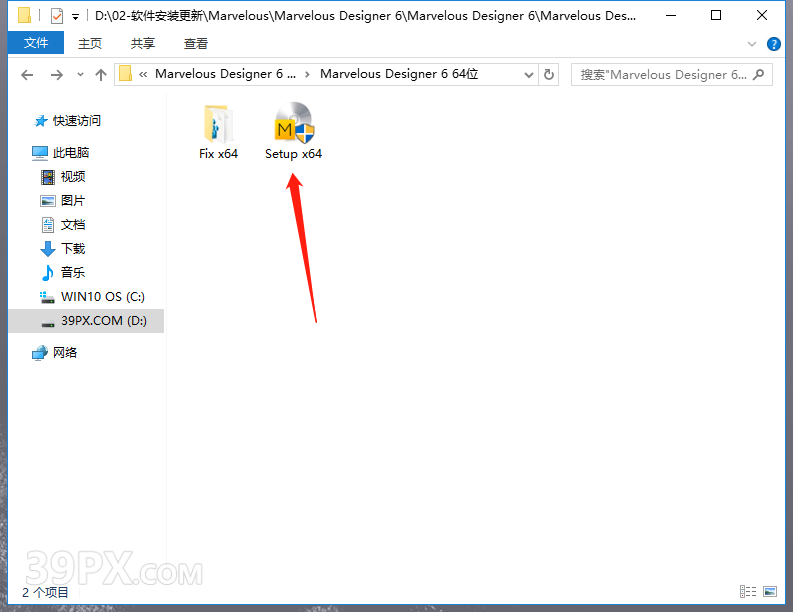Click the Back navigation arrow

tap(27, 75)
